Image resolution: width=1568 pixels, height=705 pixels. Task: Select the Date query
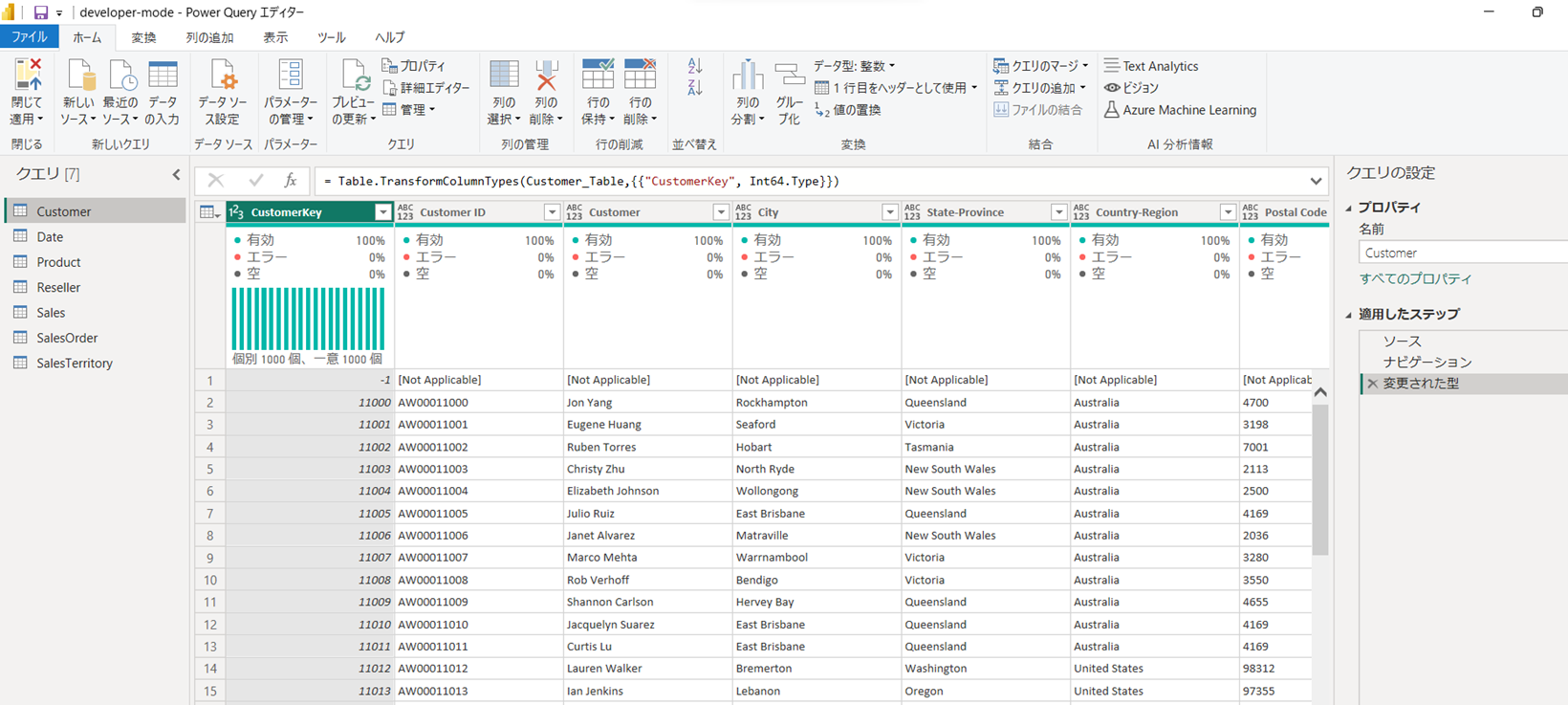(x=96, y=237)
